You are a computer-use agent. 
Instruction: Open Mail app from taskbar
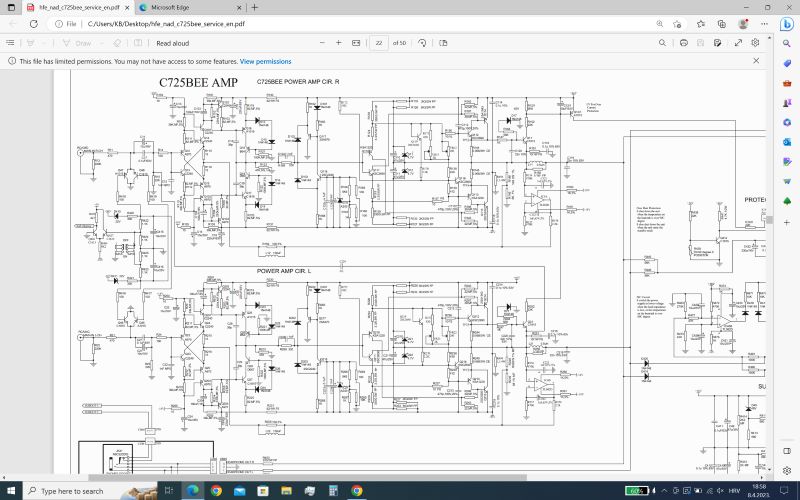click(239, 491)
